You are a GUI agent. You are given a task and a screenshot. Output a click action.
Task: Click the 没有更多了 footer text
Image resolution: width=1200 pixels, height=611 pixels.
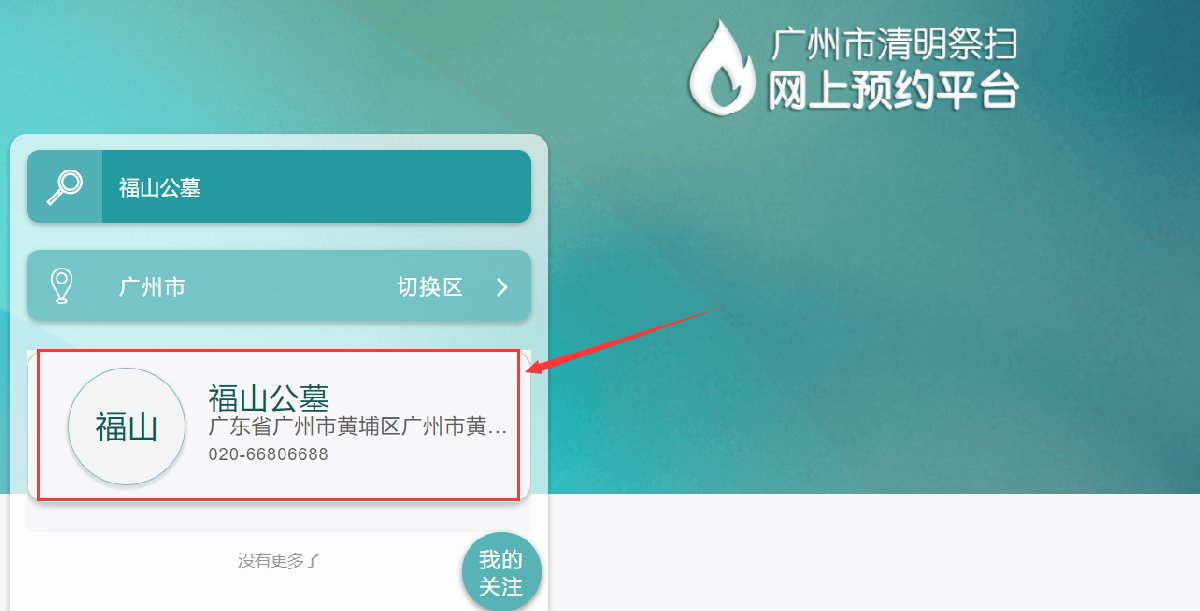click(x=279, y=561)
